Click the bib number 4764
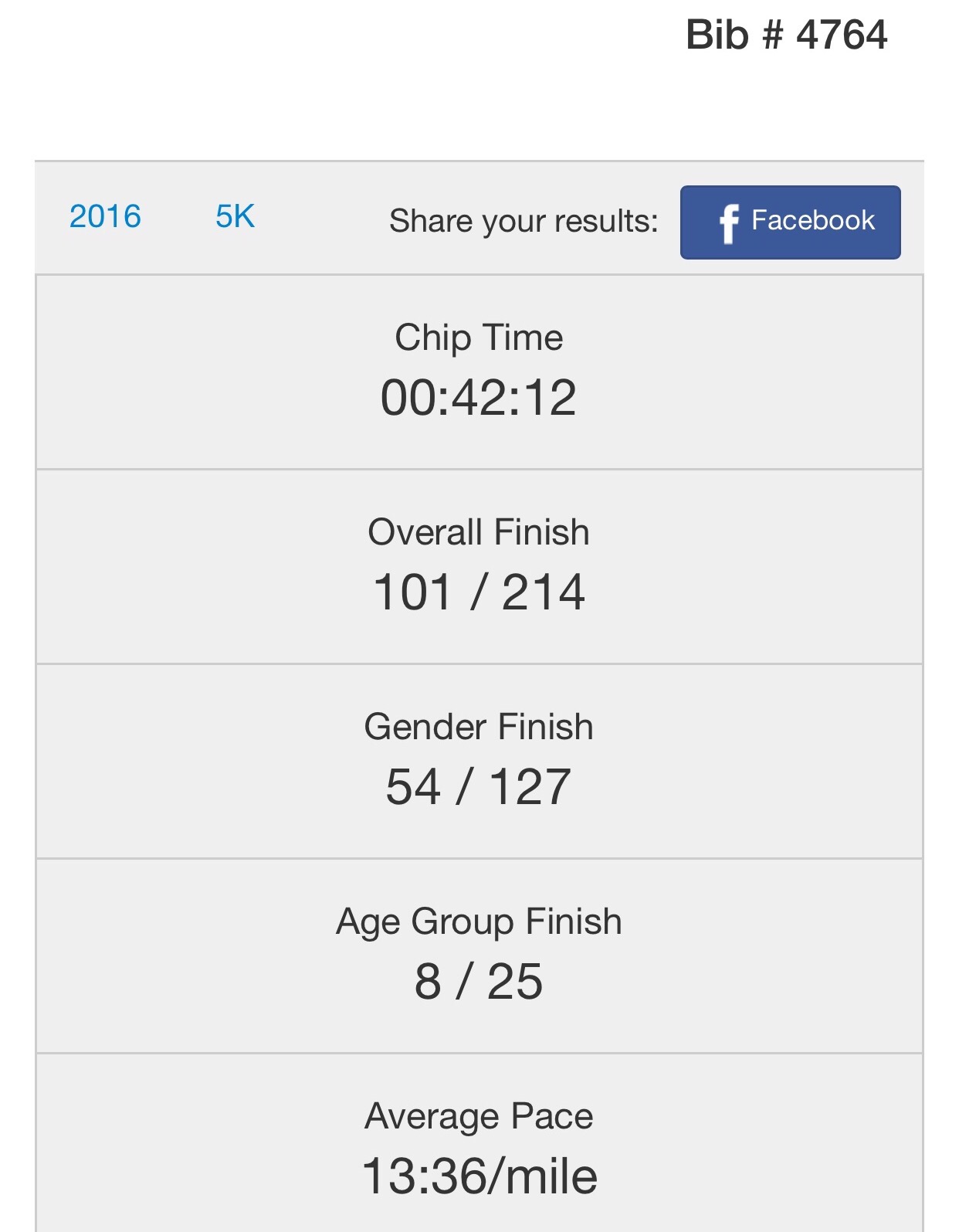Viewport: 959px width, 1232px height. coord(842,36)
